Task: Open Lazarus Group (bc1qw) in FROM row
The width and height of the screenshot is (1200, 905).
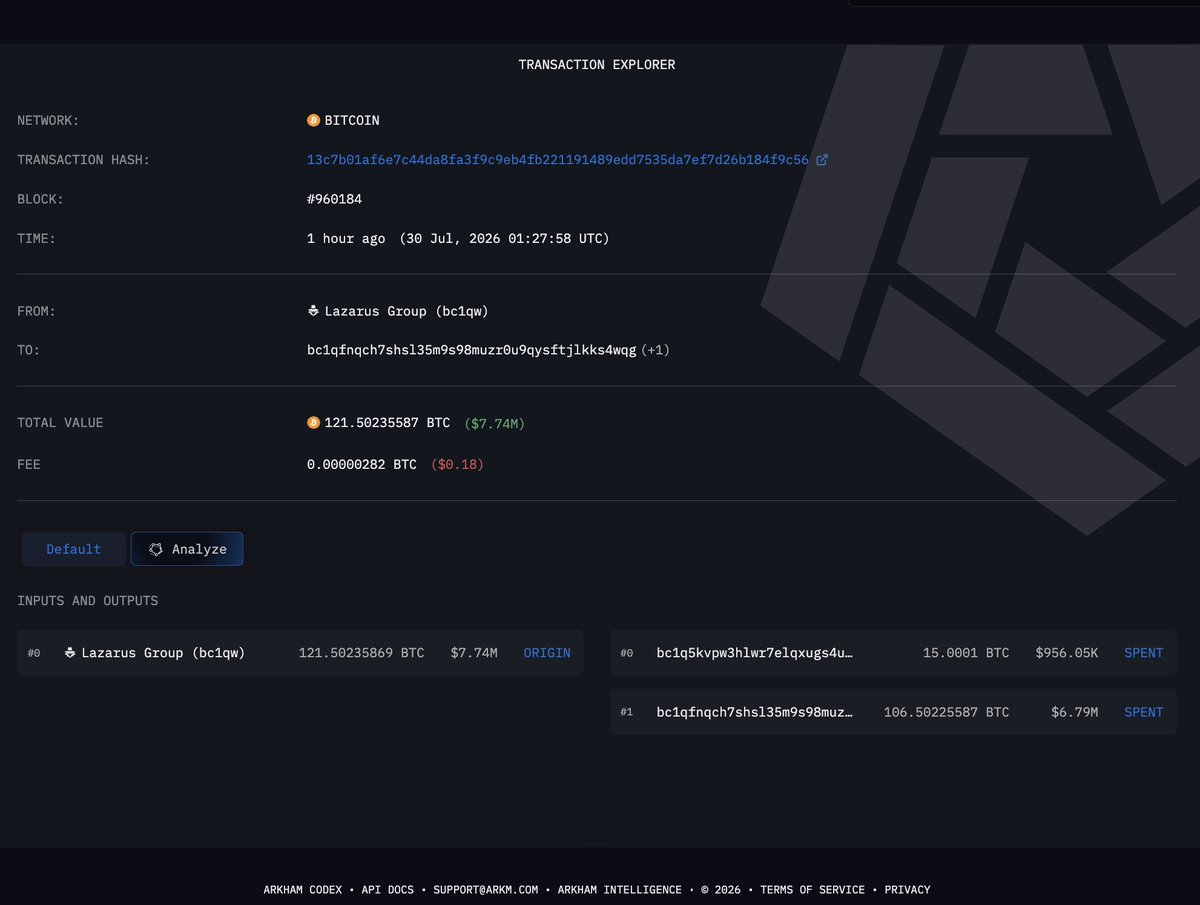Action: point(406,311)
